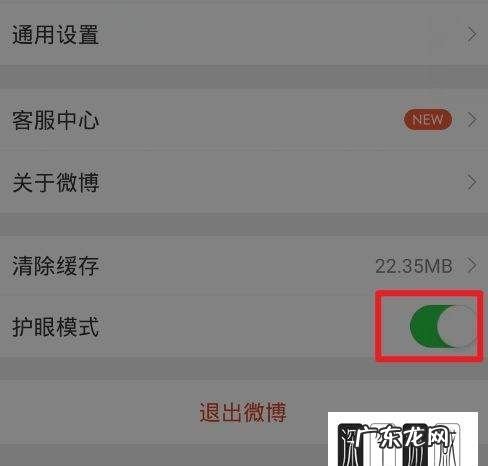Click the 广东龙网 watermark logo
The height and width of the screenshot is (466, 488).
point(403,439)
